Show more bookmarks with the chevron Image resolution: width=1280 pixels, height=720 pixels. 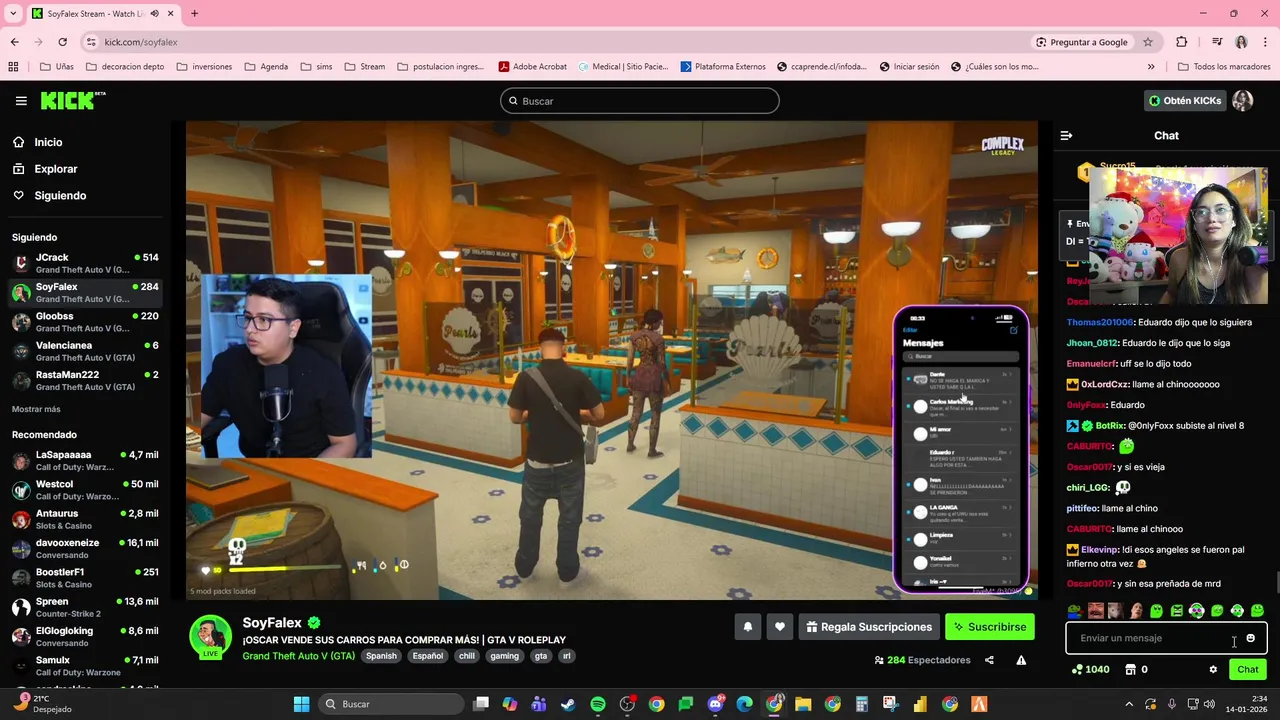click(1151, 67)
